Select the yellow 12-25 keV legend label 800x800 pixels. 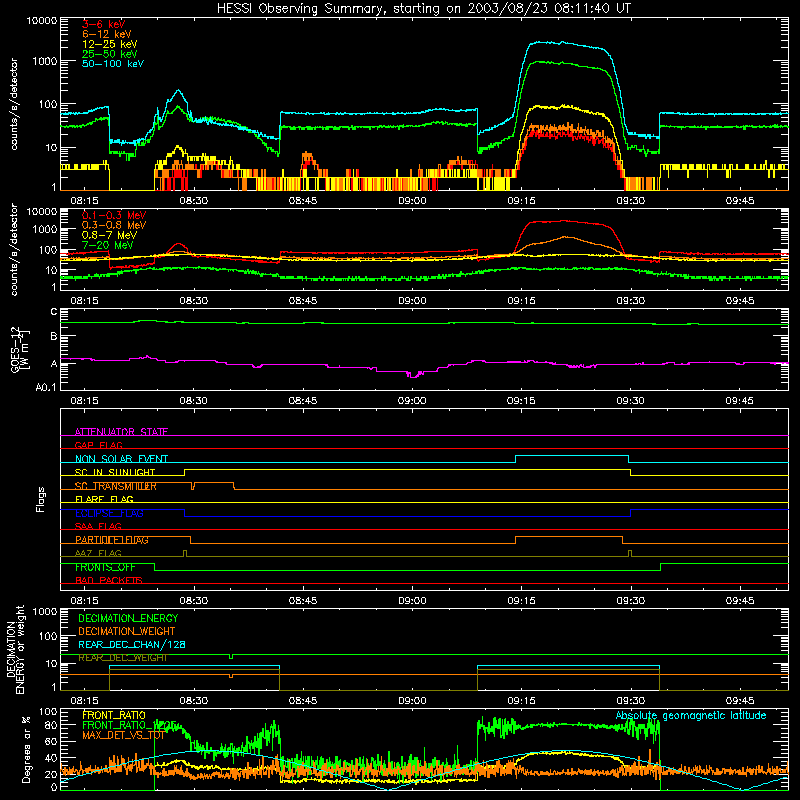(110, 44)
